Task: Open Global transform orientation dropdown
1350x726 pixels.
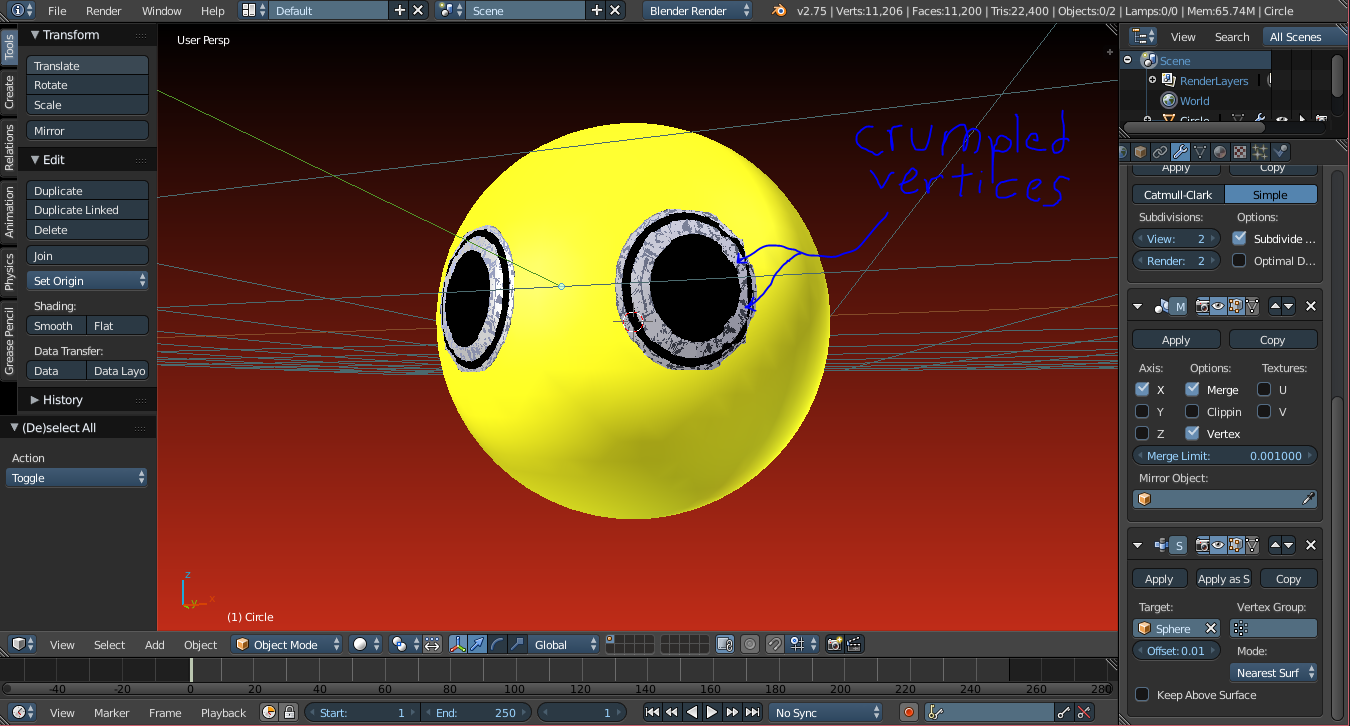Action: (563, 644)
